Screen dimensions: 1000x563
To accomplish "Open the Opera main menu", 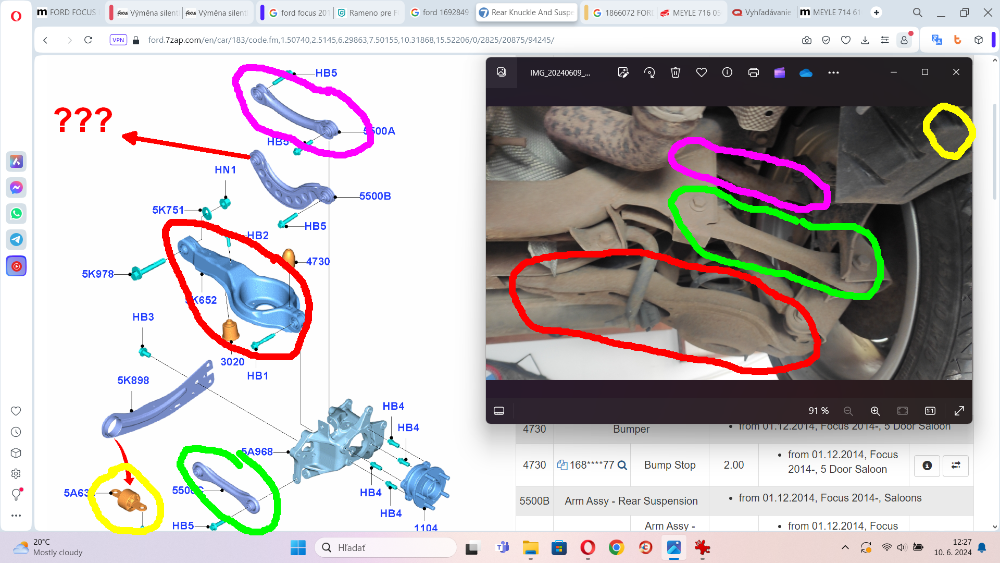I will tap(15, 14).
